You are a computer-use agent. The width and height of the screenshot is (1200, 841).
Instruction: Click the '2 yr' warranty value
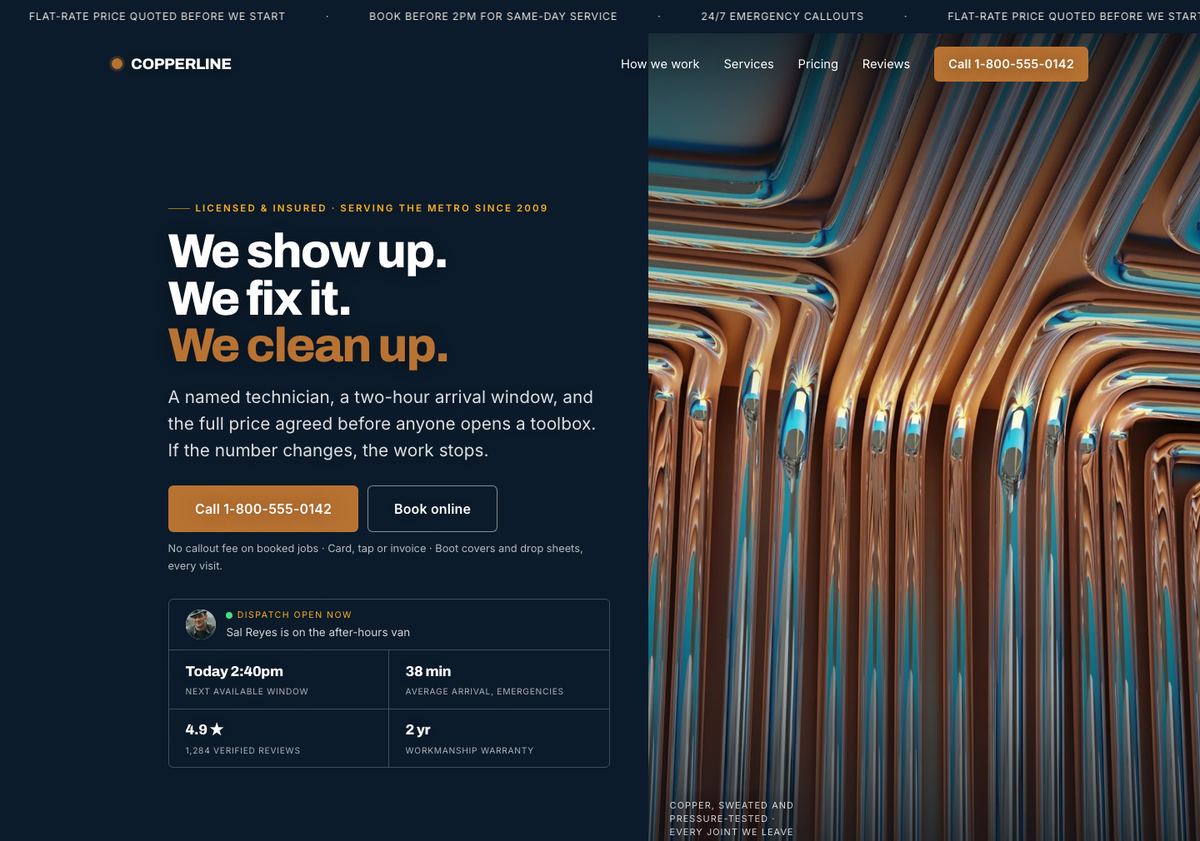(418, 730)
